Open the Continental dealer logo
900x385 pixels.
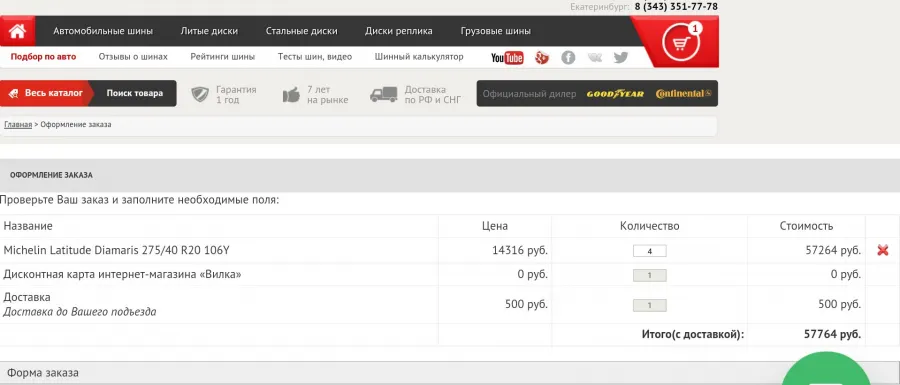pyautogui.click(x=684, y=94)
